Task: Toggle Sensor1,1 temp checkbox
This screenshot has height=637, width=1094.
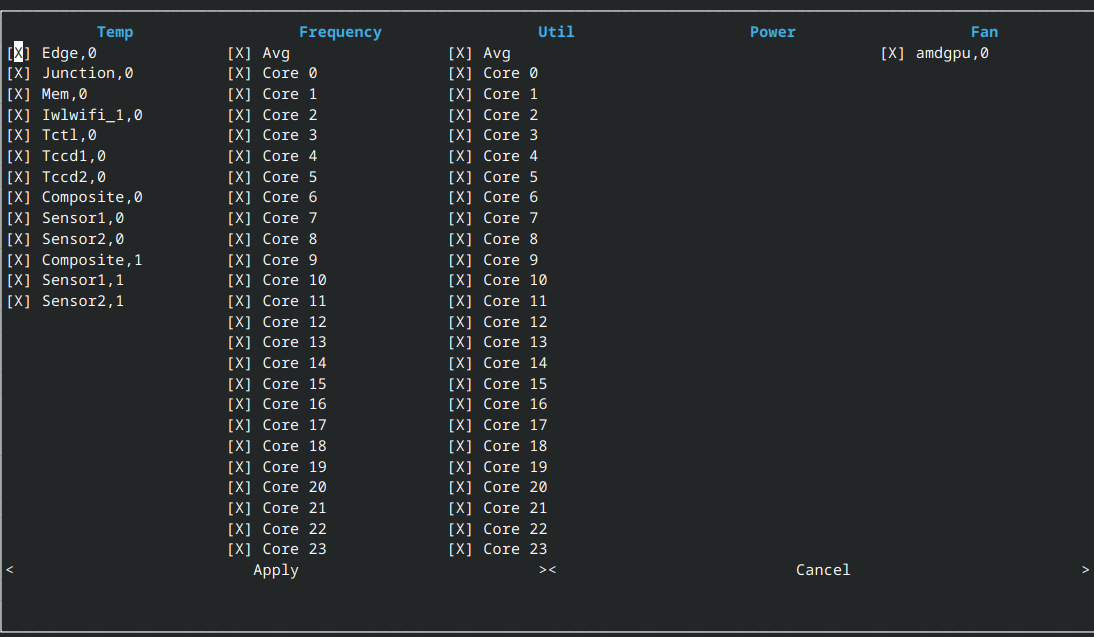Action: coord(19,280)
